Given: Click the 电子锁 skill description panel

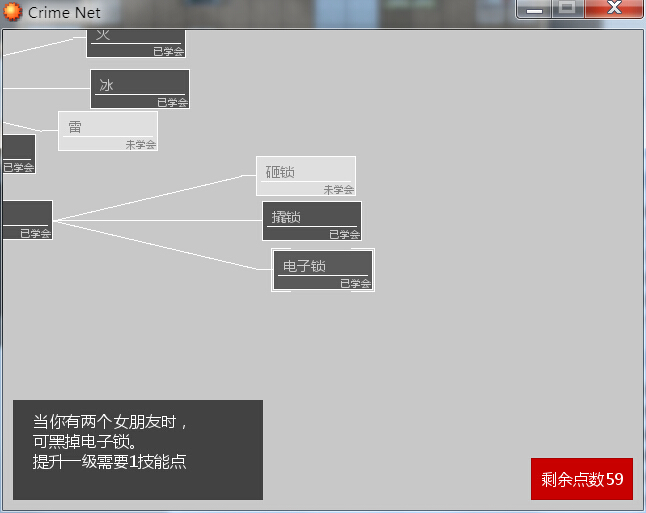Looking at the screenshot, I should point(138,450).
